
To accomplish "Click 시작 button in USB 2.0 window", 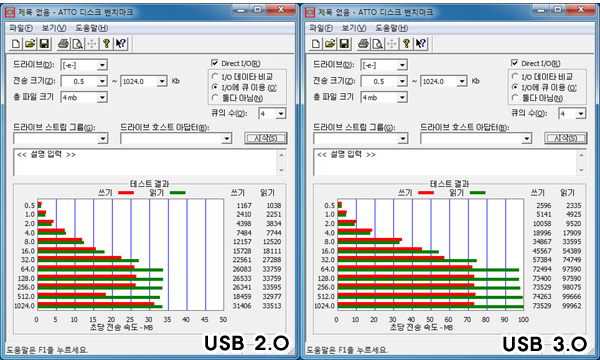I will click(266, 138).
